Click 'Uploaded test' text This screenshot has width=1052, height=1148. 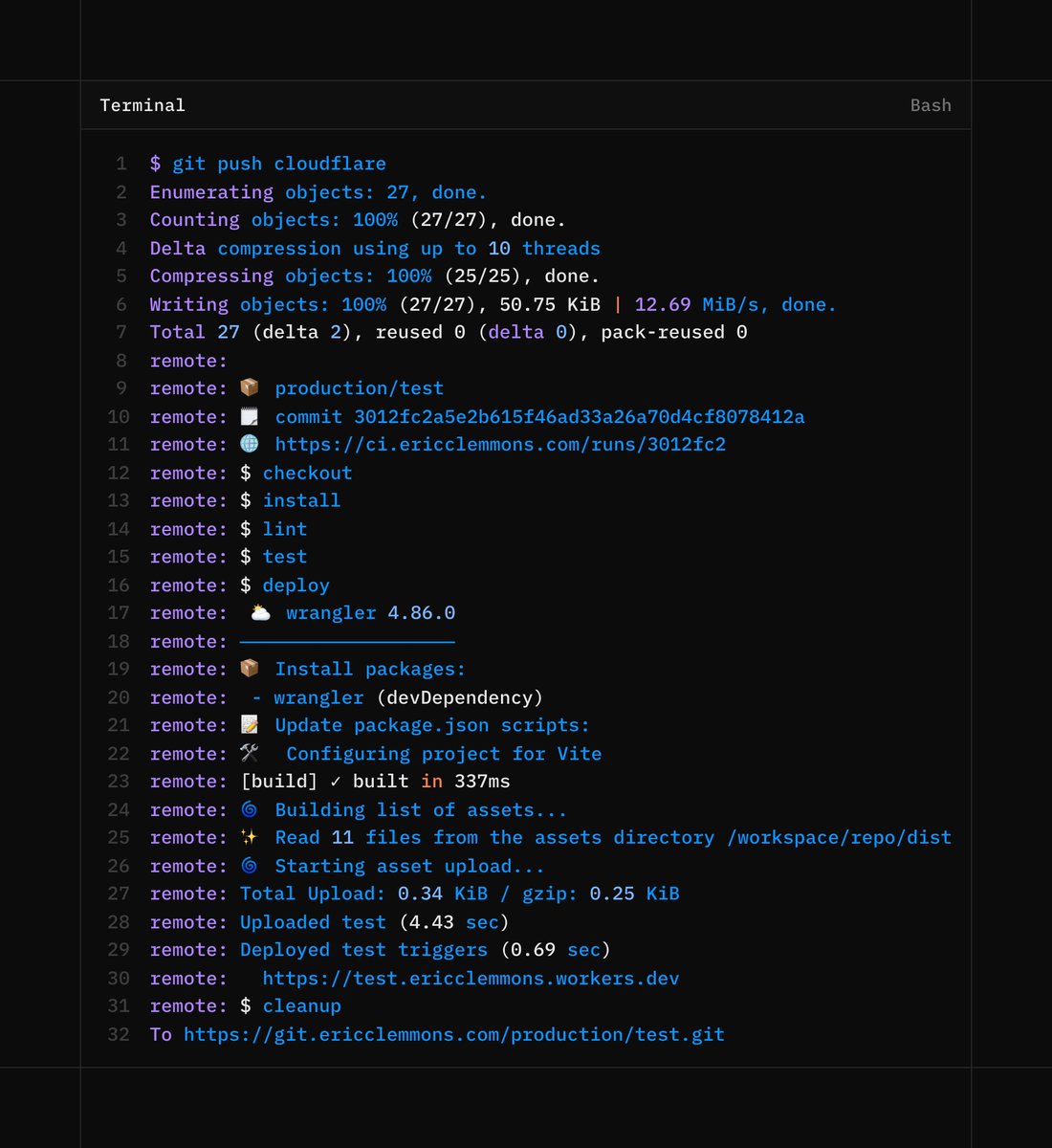point(314,922)
